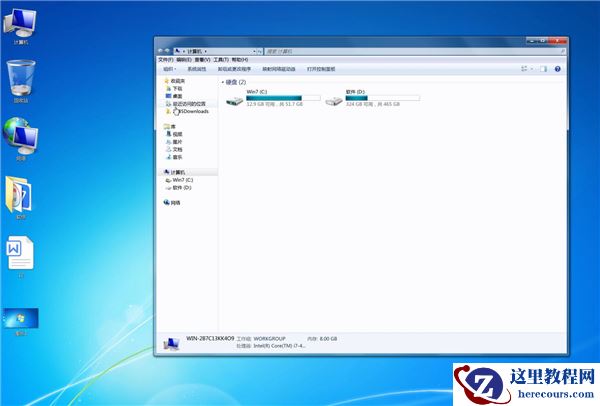This screenshot has width=600, height=406.
Task: Click the WORKGROUP text in details pane
Action: [x=270, y=339]
